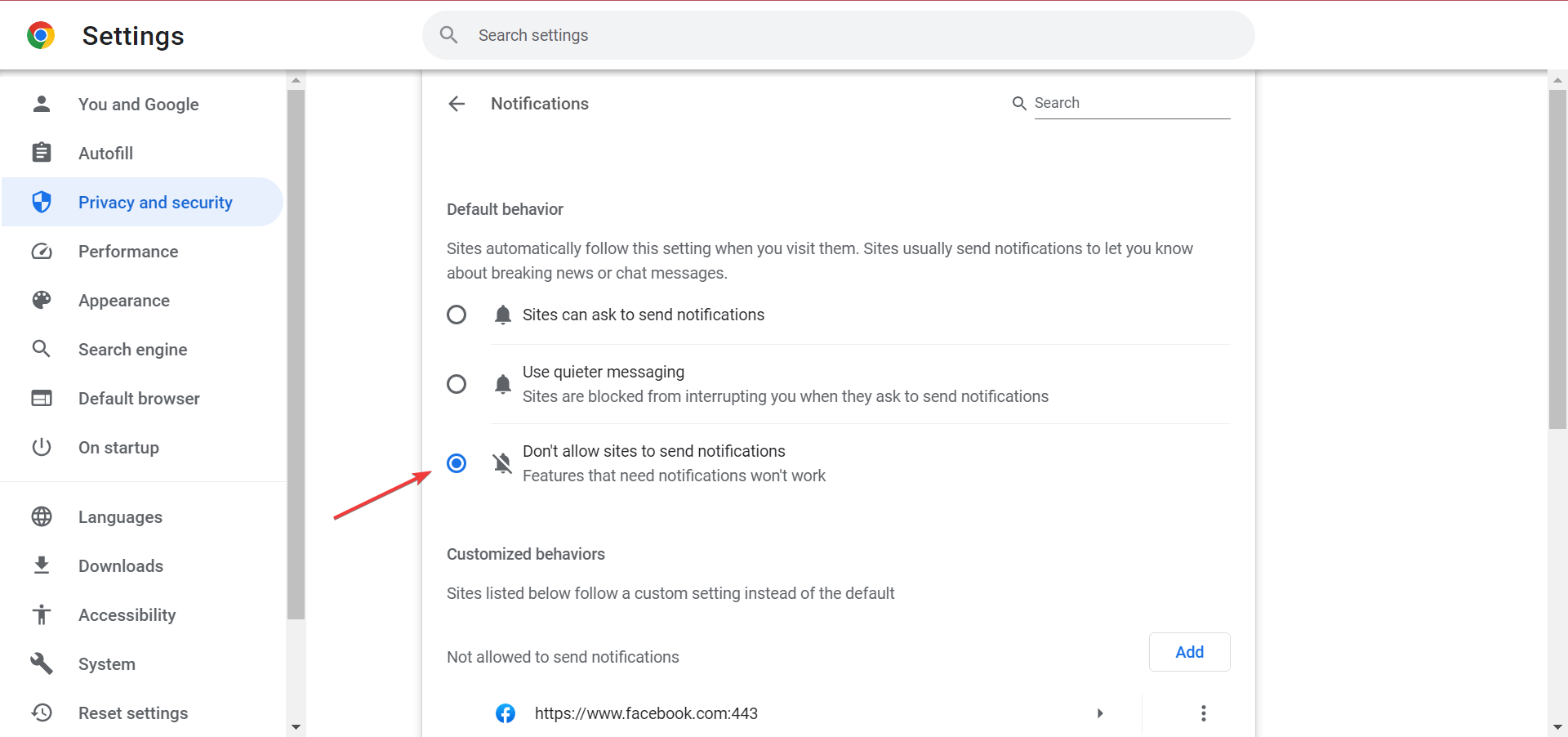
Task: Select the You and Google person icon
Action: click(41, 104)
